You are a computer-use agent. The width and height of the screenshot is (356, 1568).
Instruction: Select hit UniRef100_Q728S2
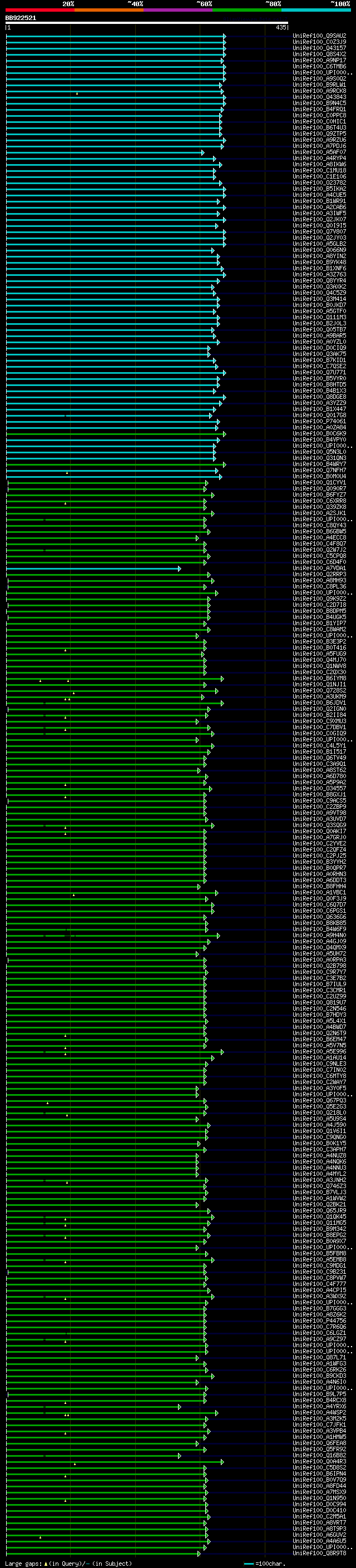(319, 691)
